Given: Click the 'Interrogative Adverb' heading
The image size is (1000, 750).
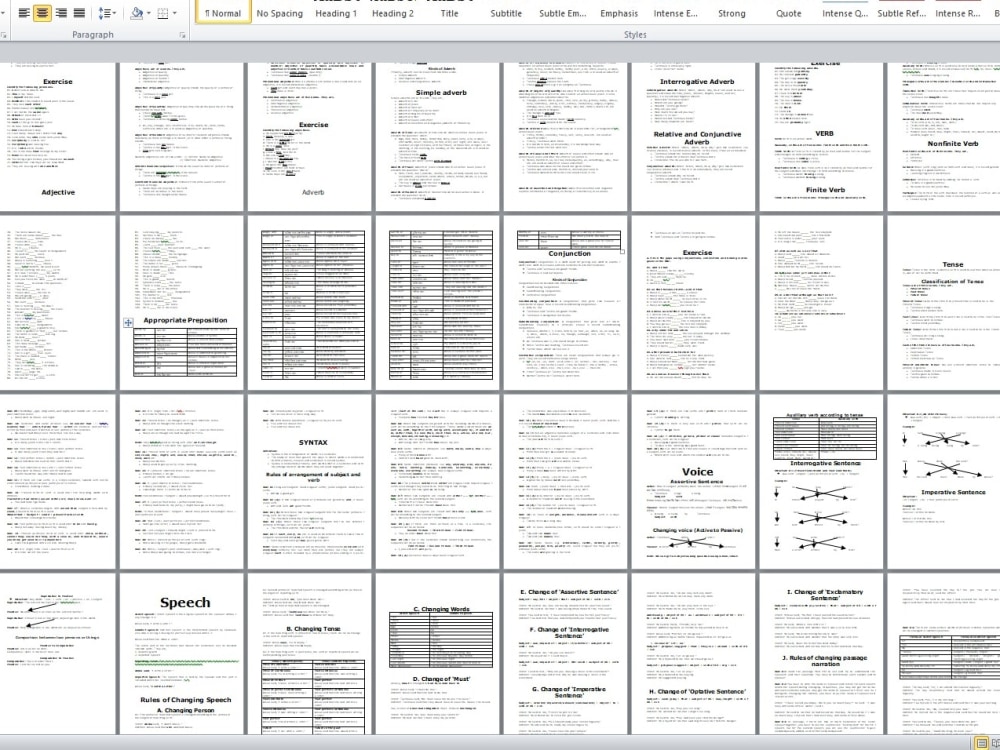Looking at the screenshot, I should pos(696,82).
